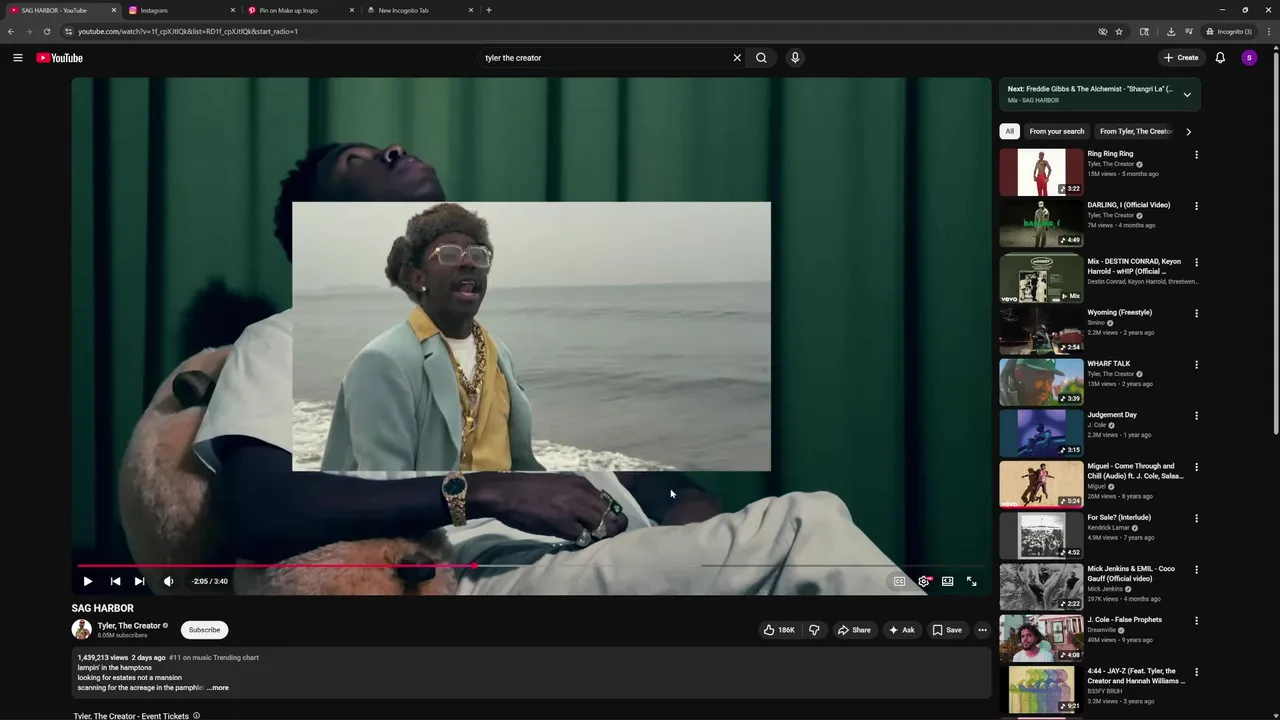Screen dimensions: 1280x720
Task: Open Tyler, The Creator channel avatar
Action: [81, 630]
